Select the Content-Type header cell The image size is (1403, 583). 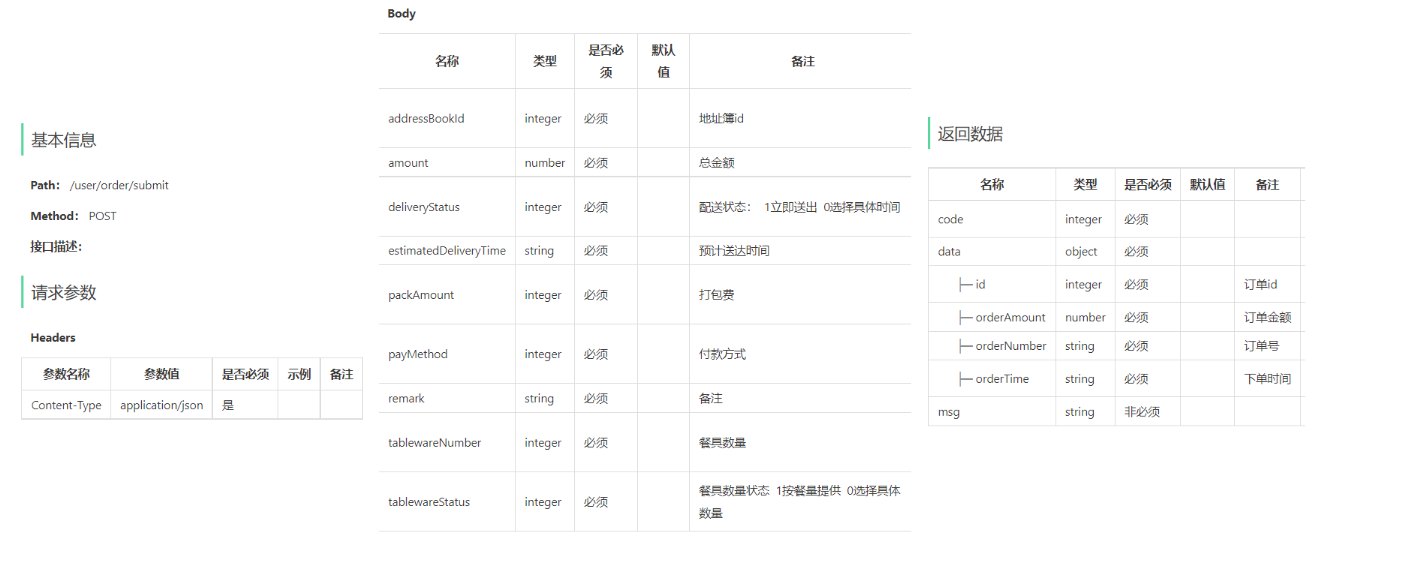tap(66, 405)
